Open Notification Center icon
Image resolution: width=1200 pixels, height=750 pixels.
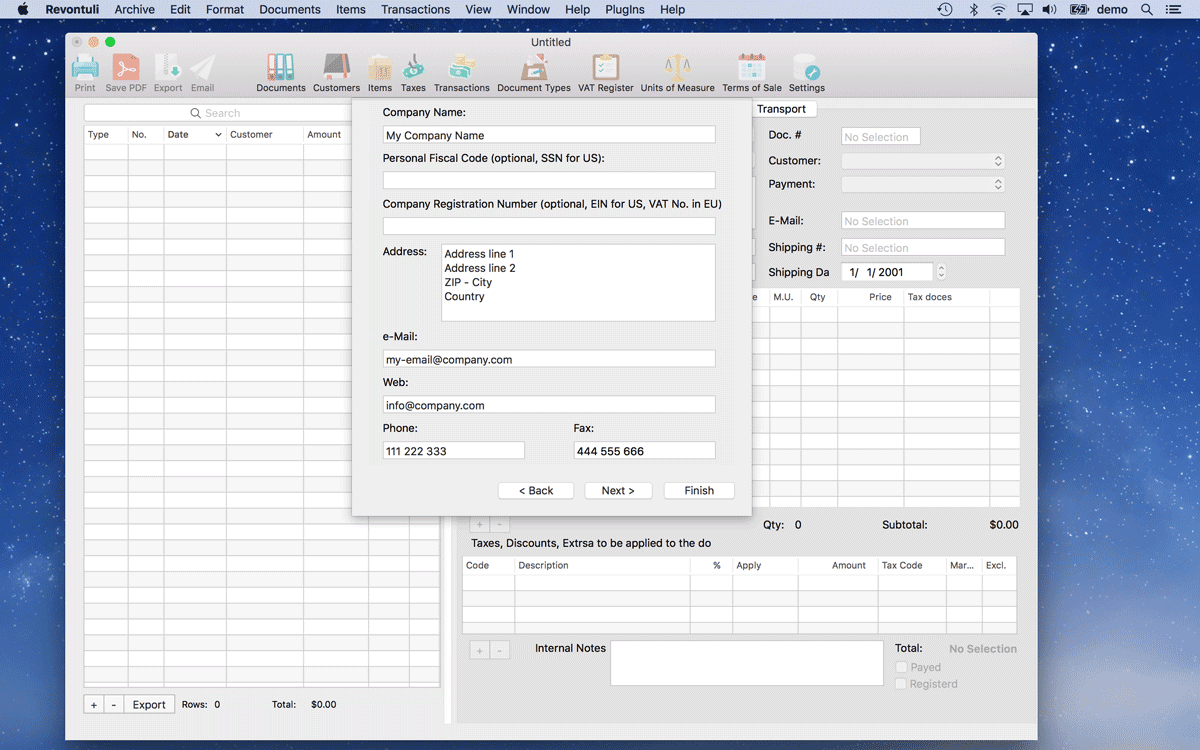tap(1174, 9)
